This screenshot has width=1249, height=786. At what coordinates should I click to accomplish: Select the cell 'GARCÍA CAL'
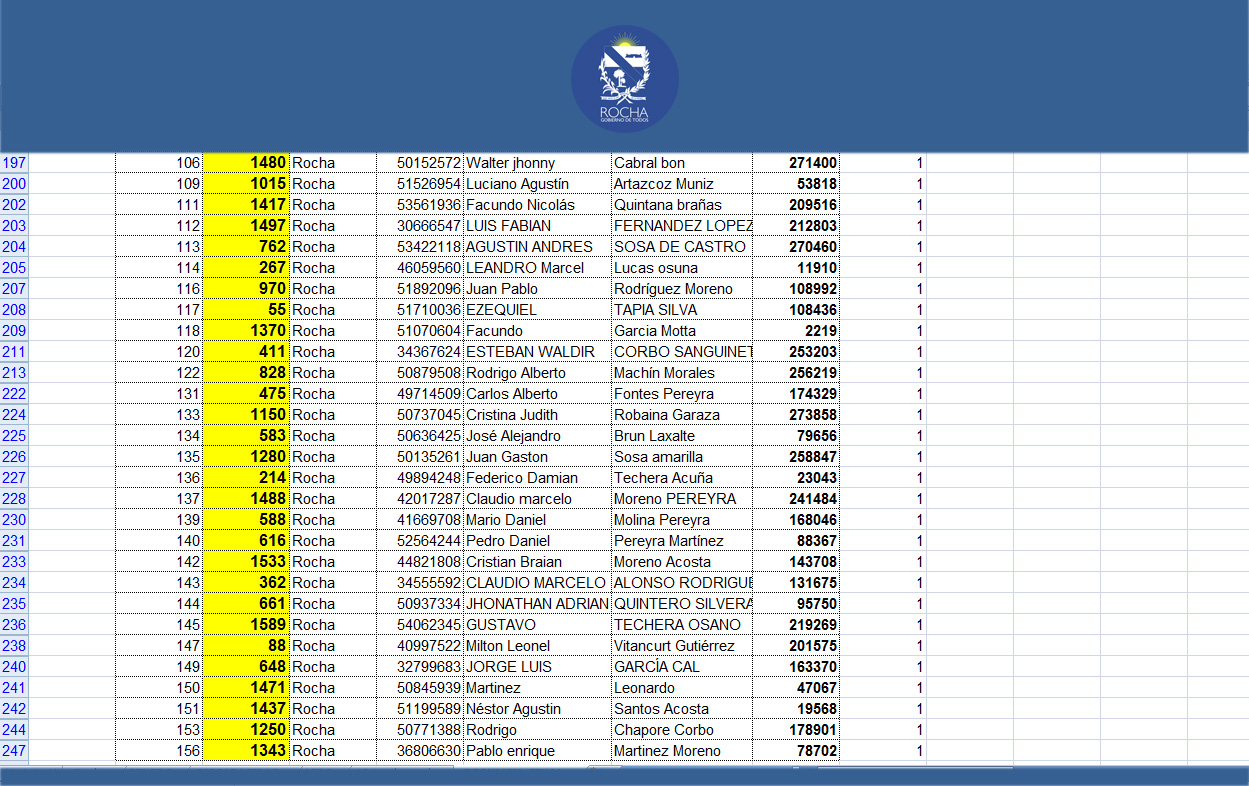click(x=682, y=667)
